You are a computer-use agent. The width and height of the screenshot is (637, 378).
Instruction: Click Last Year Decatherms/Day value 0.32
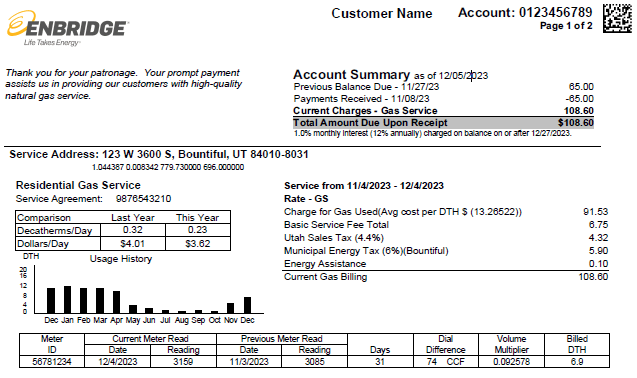[133, 230]
